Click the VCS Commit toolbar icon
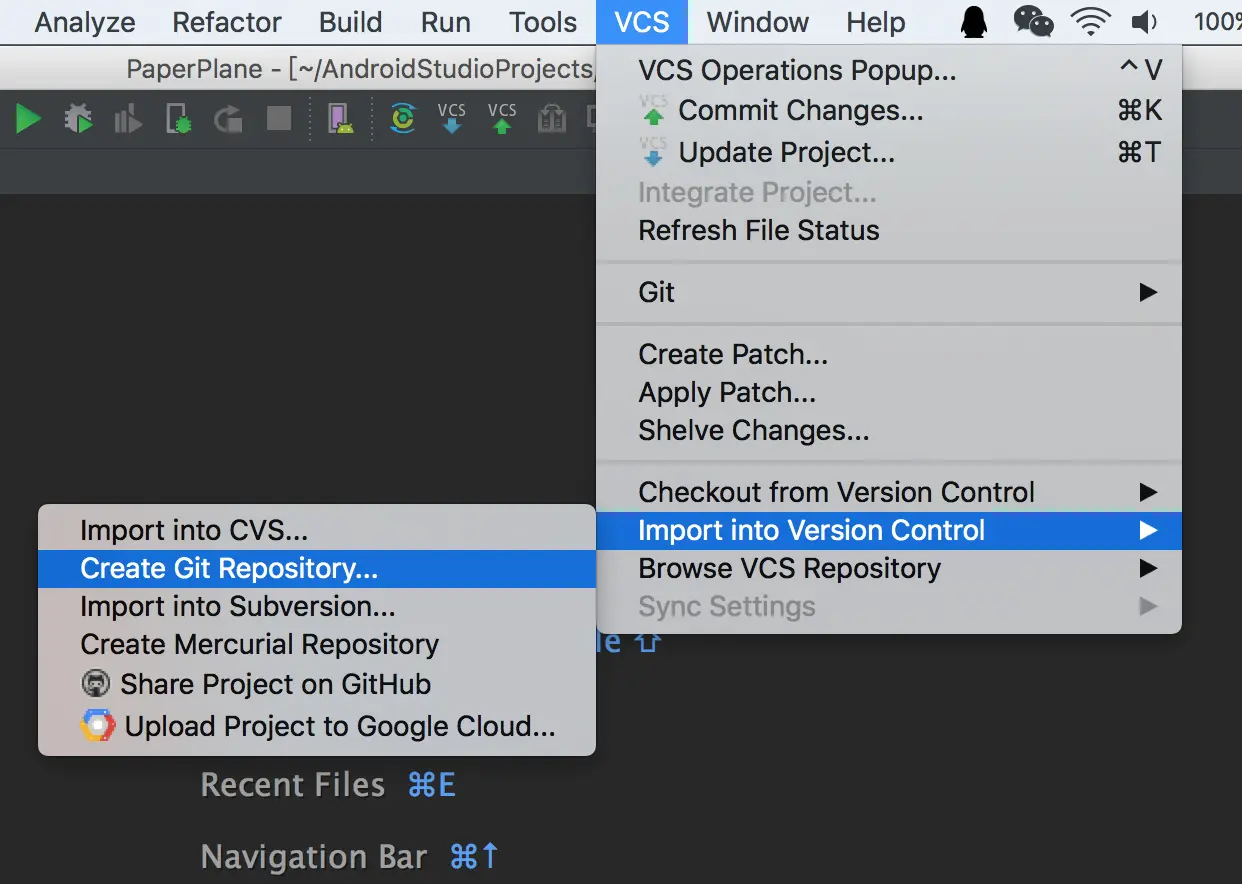The width and height of the screenshot is (1242, 884). point(502,119)
